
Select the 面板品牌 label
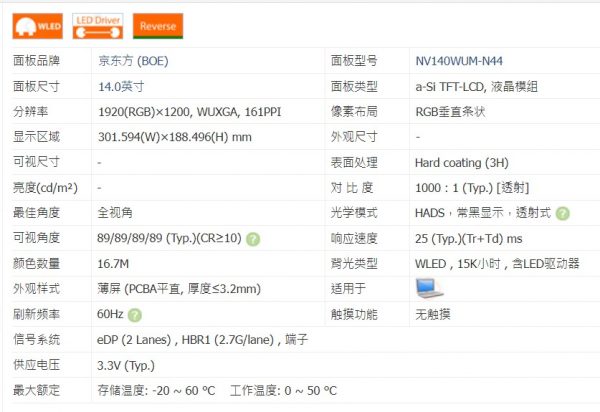pyautogui.click(x=36, y=60)
